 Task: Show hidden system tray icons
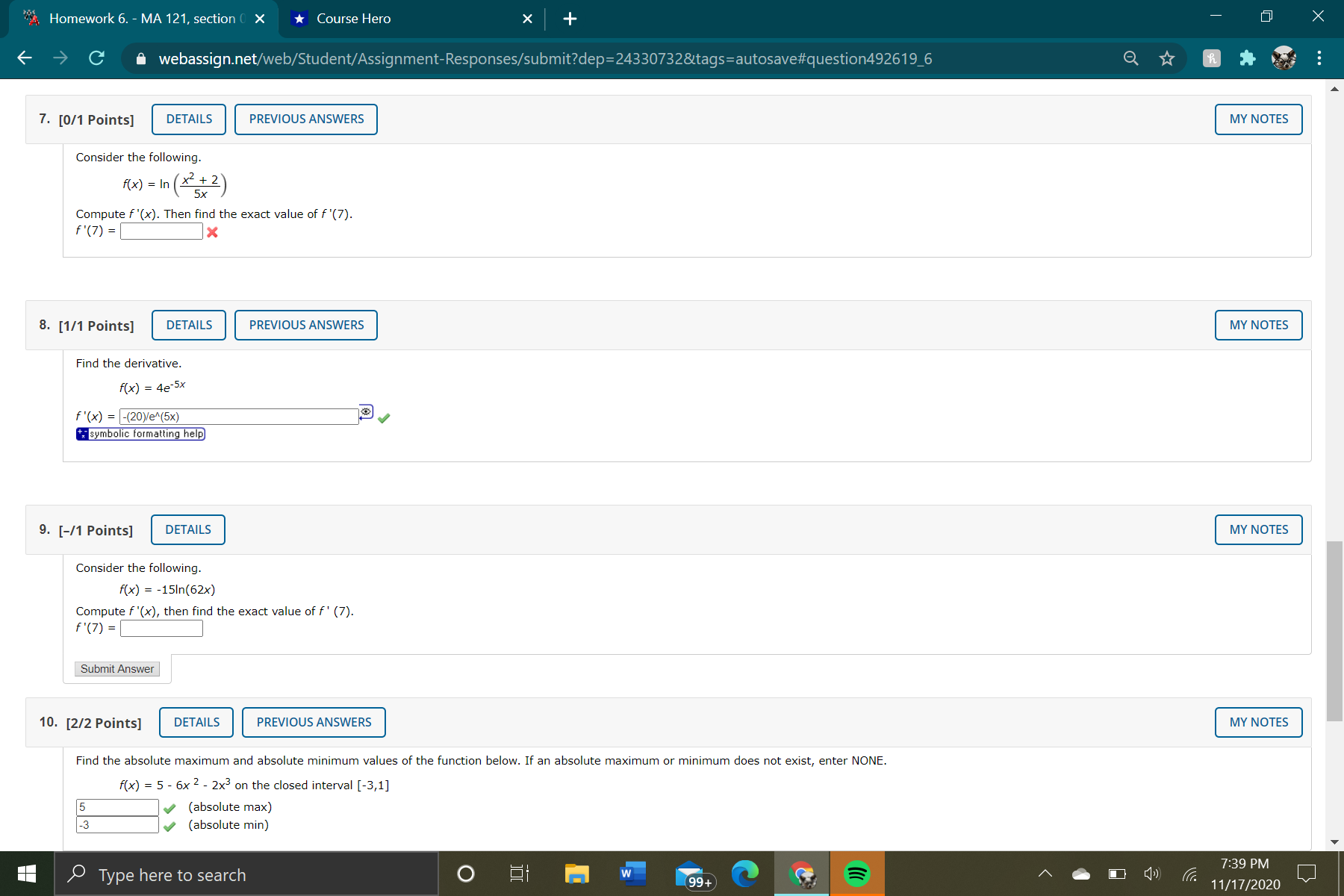[x=1045, y=874]
